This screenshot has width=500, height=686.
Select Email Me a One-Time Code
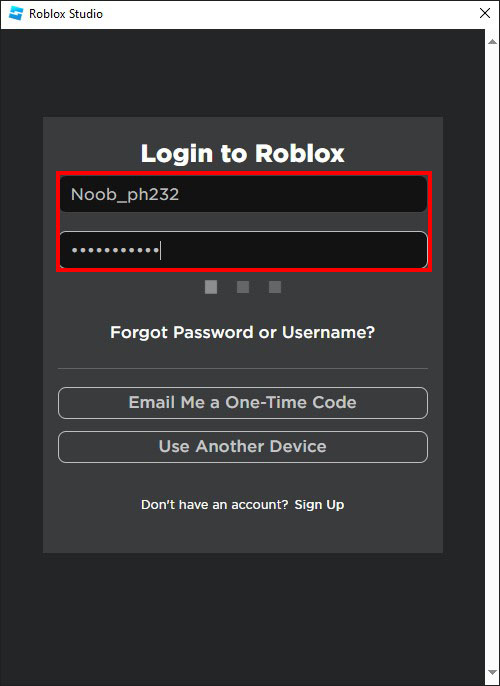tap(243, 403)
